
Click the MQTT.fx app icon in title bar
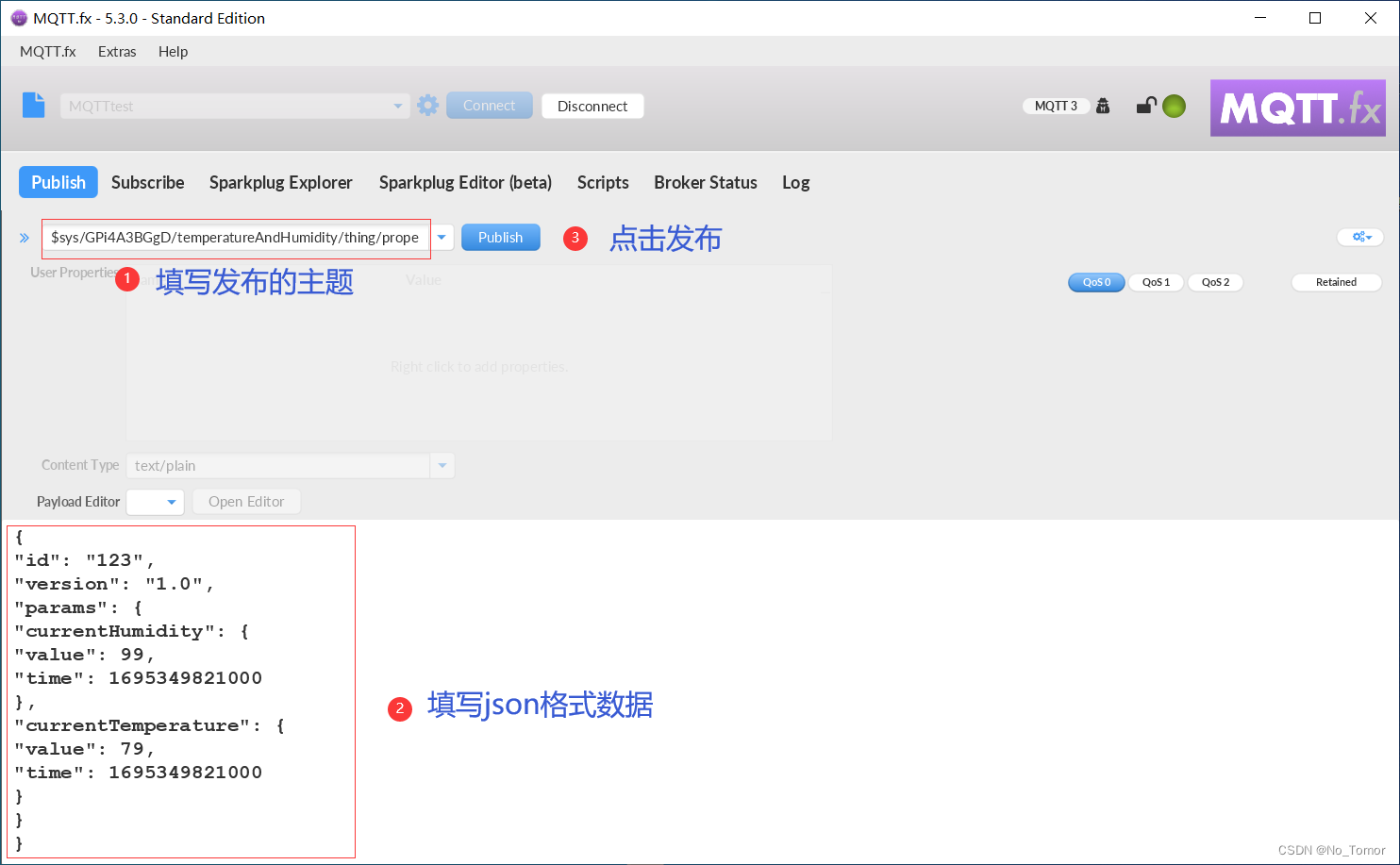point(18,18)
